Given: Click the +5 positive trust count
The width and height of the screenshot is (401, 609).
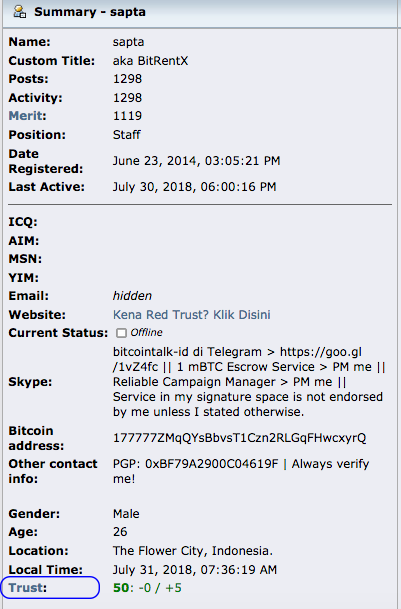Looking at the screenshot, I should [x=173, y=588].
